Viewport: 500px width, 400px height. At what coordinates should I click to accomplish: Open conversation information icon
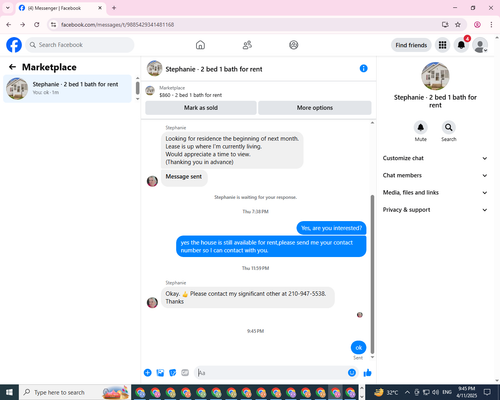[364, 68]
